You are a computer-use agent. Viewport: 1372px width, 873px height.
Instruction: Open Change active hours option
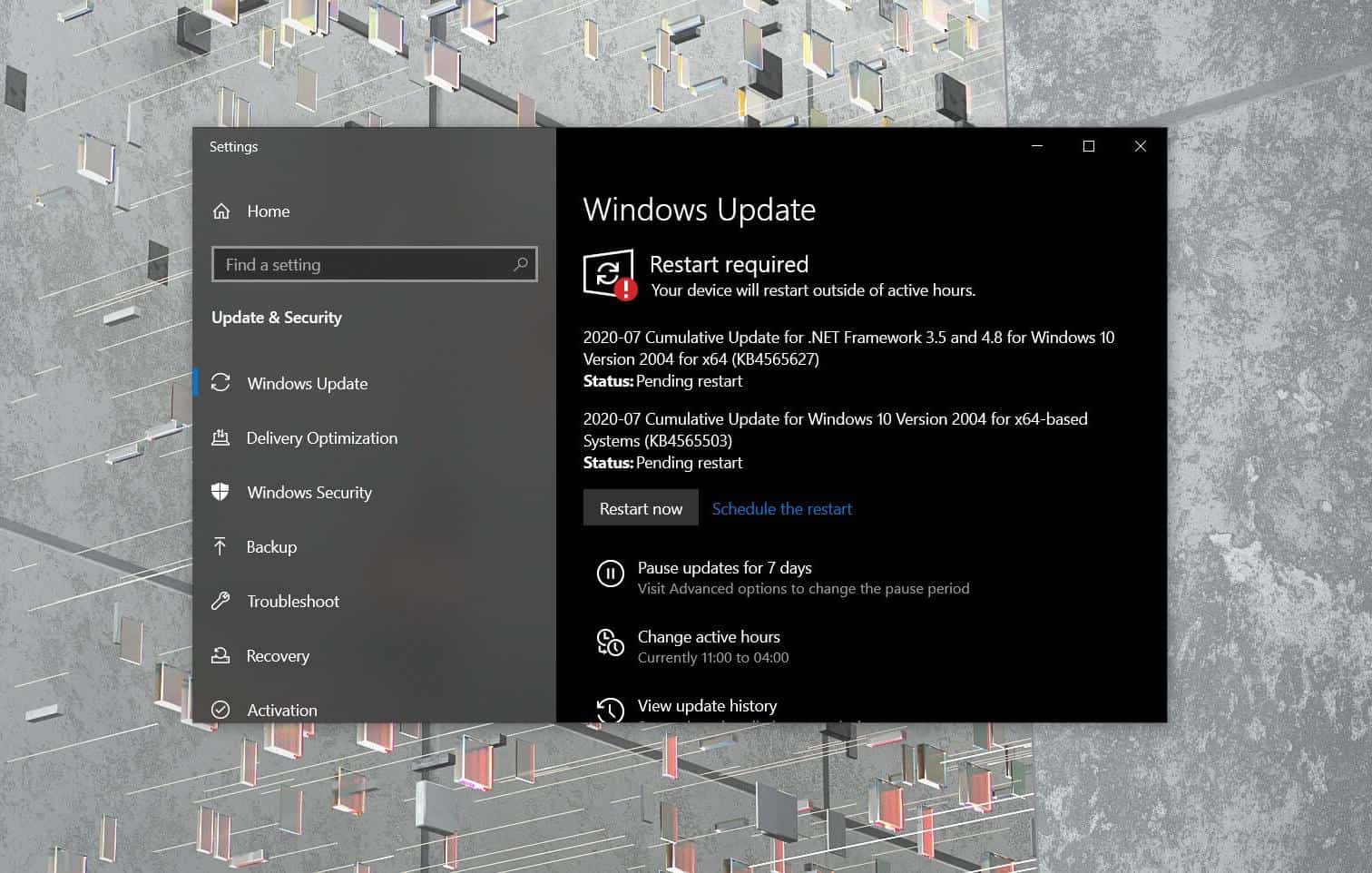coord(709,637)
